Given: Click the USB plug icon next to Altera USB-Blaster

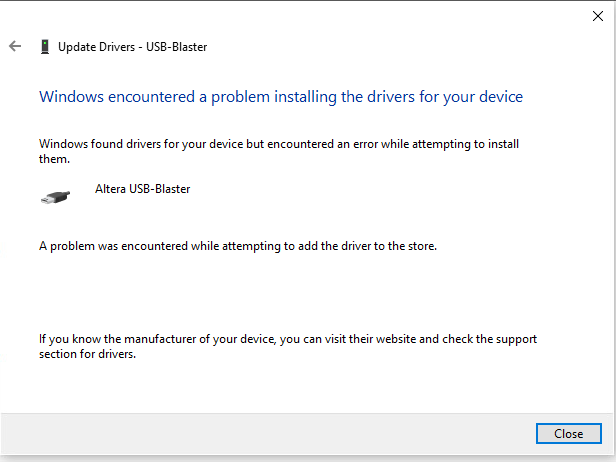Looking at the screenshot, I should tap(55, 196).
